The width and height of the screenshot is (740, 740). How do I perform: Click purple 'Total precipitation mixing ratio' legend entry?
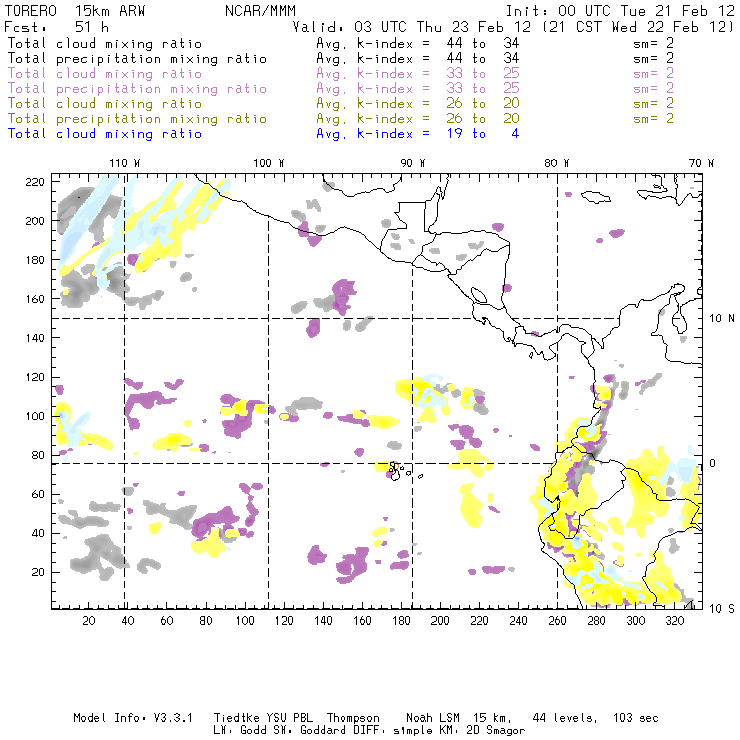pyautogui.click(x=137, y=89)
